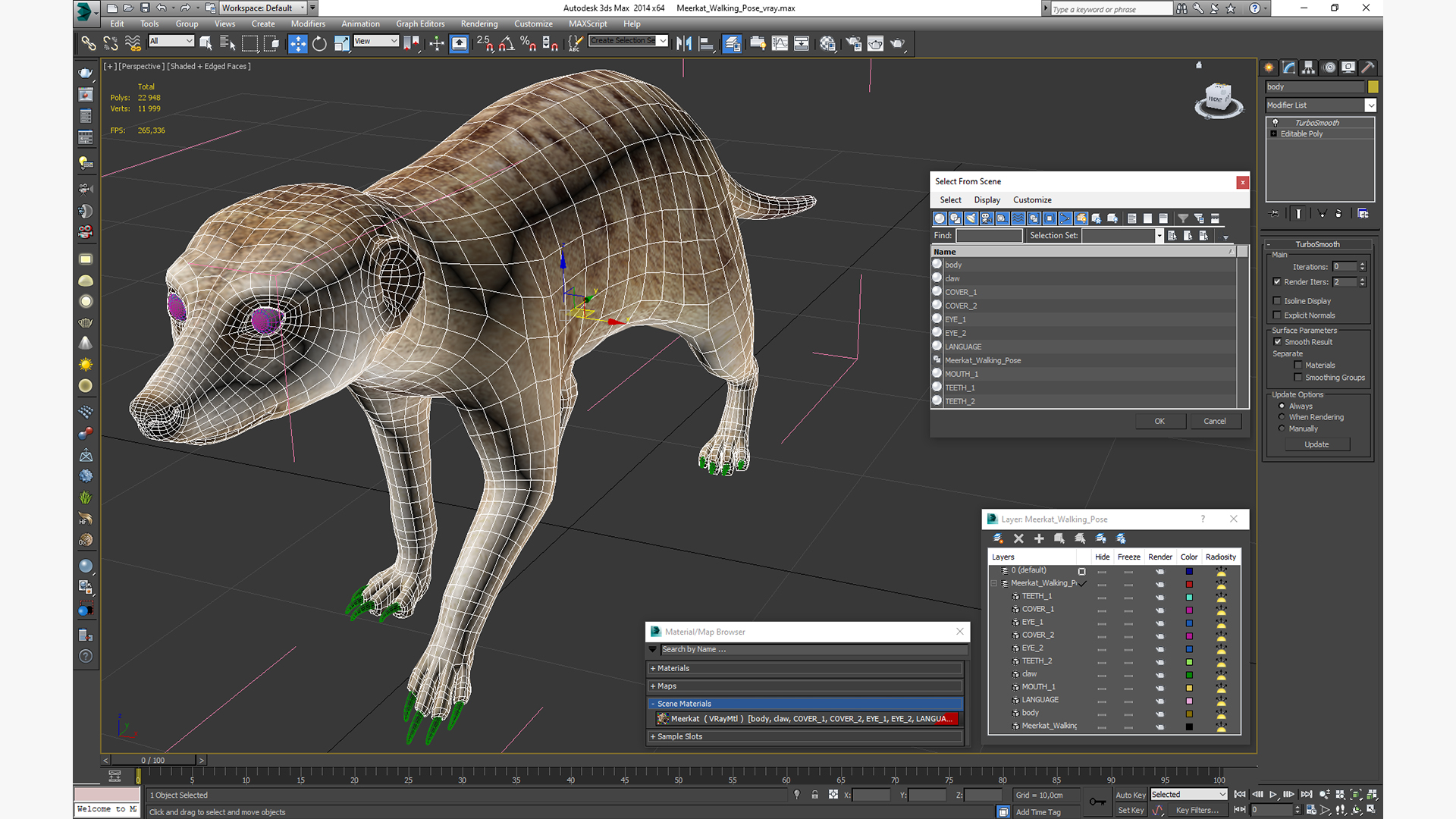Viewport: 1456px width, 819px height.
Task: Select the Manually update option
Action: click(1282, 428)
